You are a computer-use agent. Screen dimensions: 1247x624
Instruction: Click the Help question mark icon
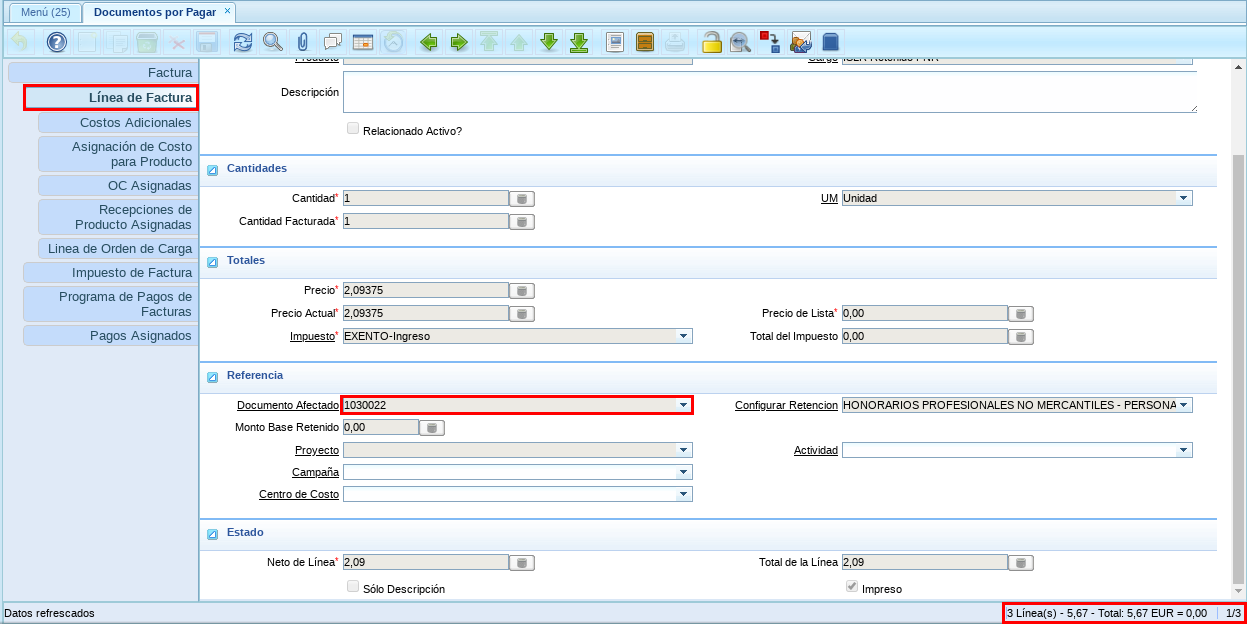pyautogui.click(x=57, y=42)
